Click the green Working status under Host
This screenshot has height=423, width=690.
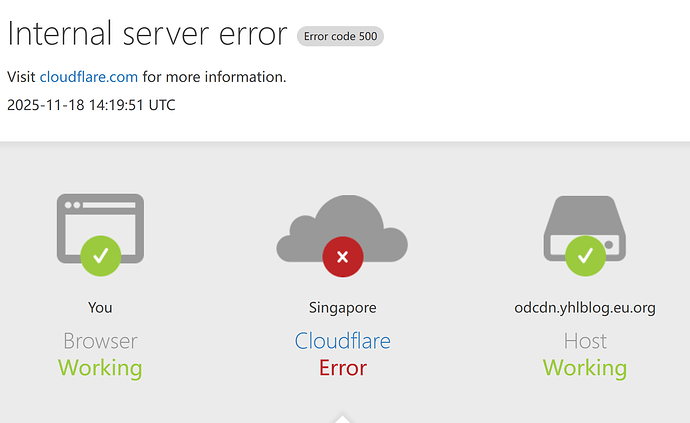[585, 368]
